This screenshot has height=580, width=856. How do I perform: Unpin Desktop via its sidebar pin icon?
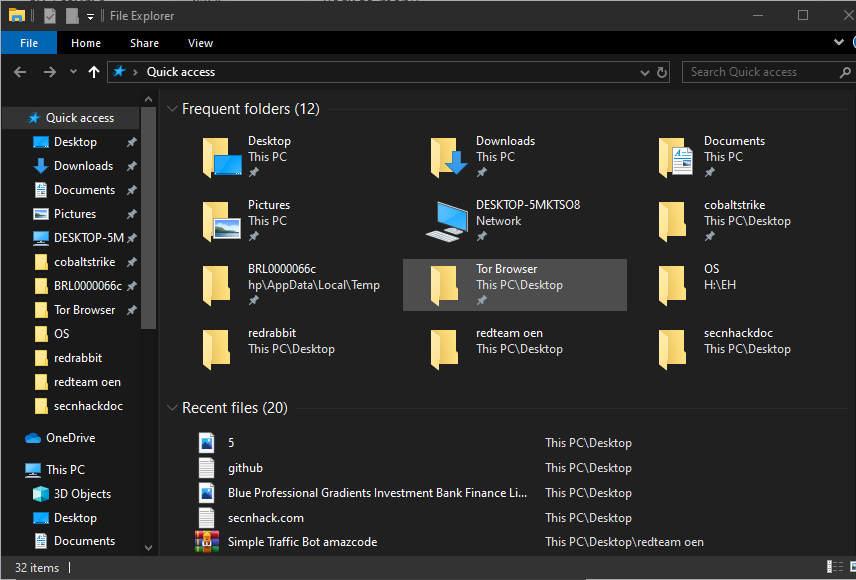pyautogui.click(x=132, y=142)
